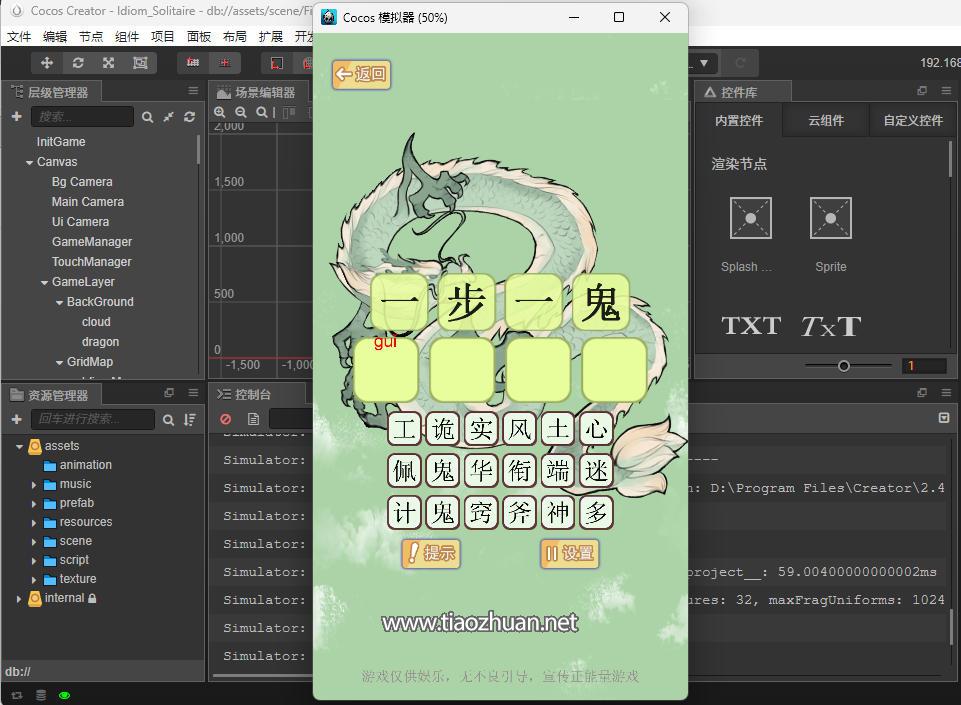Collapse the assets root folder
Screen dimensions: 961x705
pyautogui.click(x=19, y=446)
